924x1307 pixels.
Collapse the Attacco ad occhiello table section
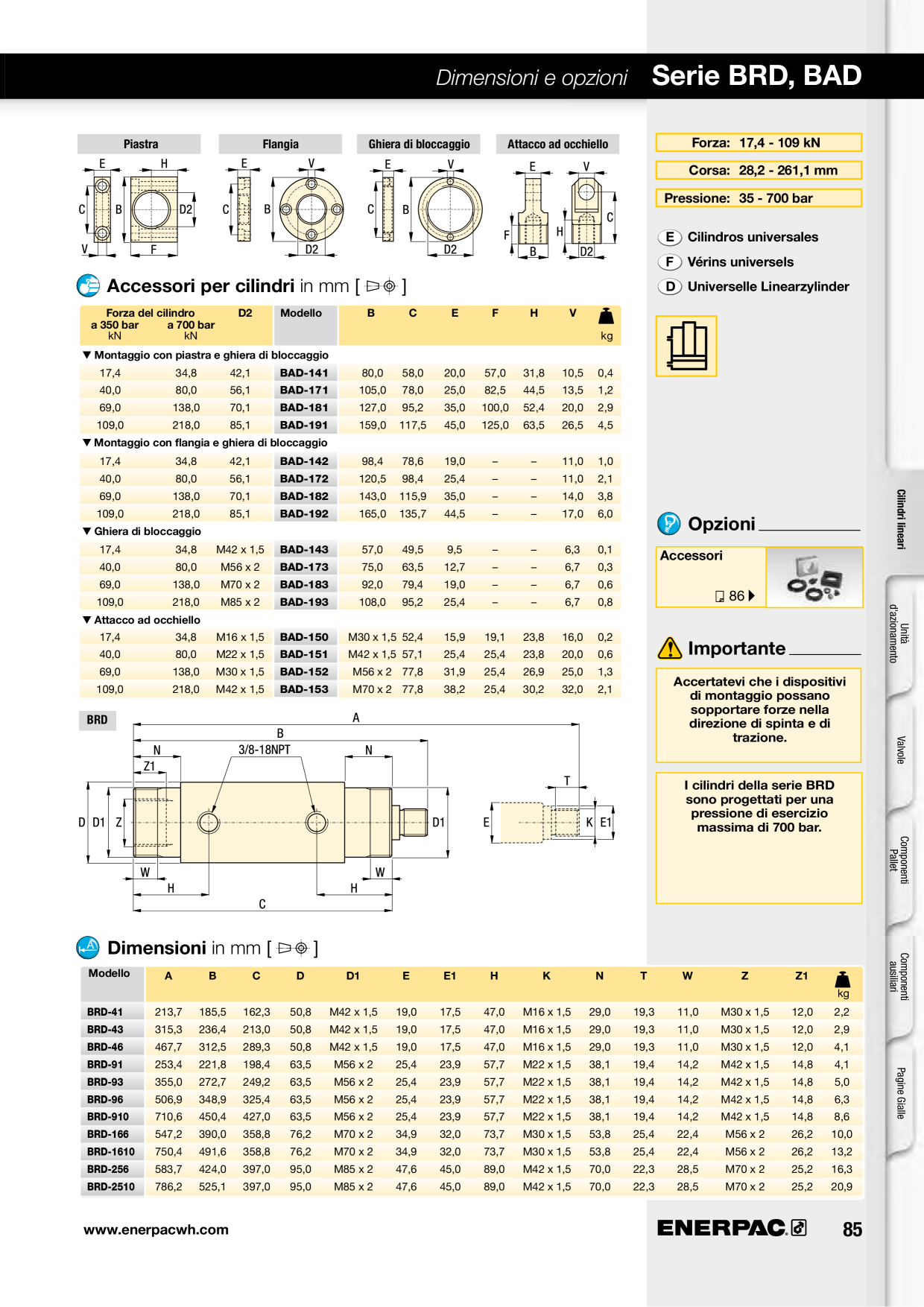[x=141, y=620]
